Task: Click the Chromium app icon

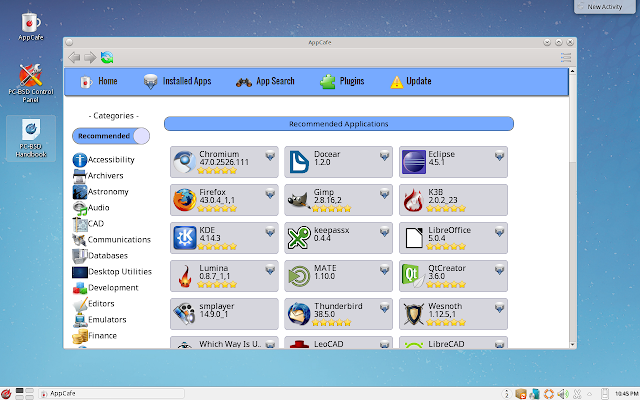Action: 184,162
